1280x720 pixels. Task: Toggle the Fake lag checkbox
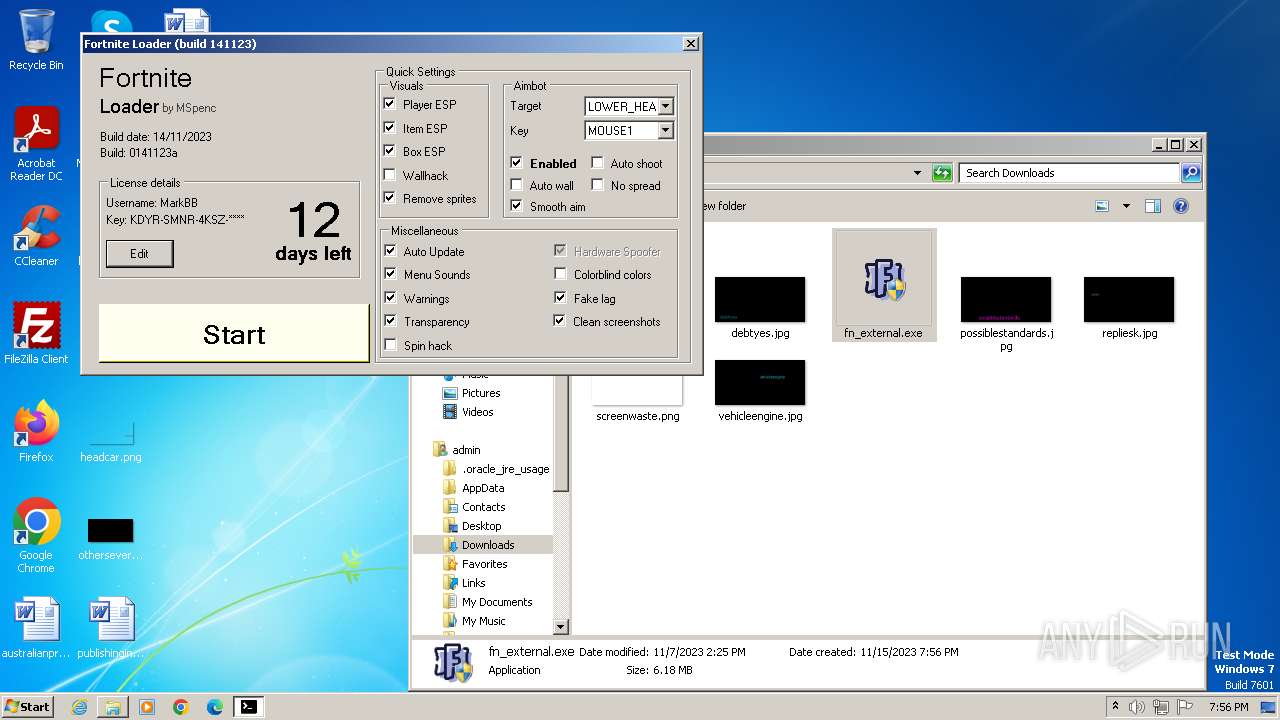click(x=560, y=298)
